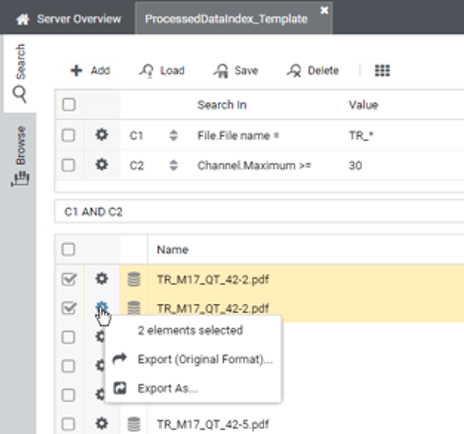
Task: Open the grid column configuration icon
Action: pos(382,71)
